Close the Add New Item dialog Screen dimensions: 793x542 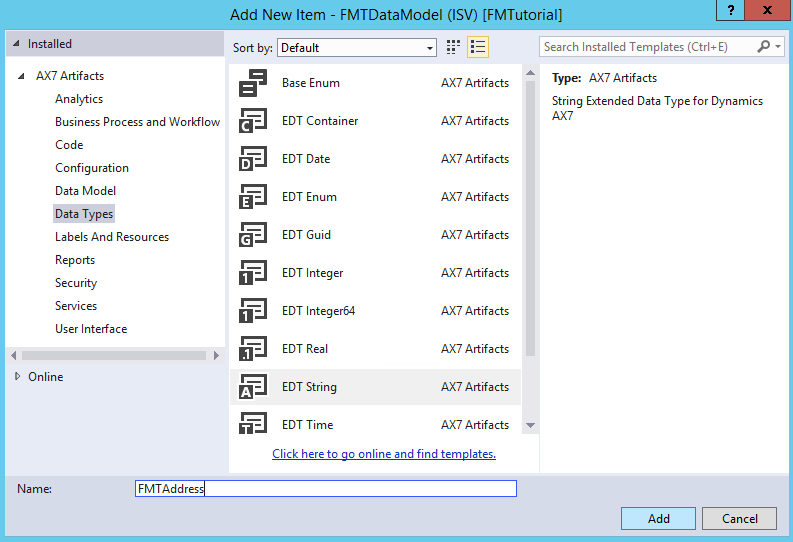[767, 10]
